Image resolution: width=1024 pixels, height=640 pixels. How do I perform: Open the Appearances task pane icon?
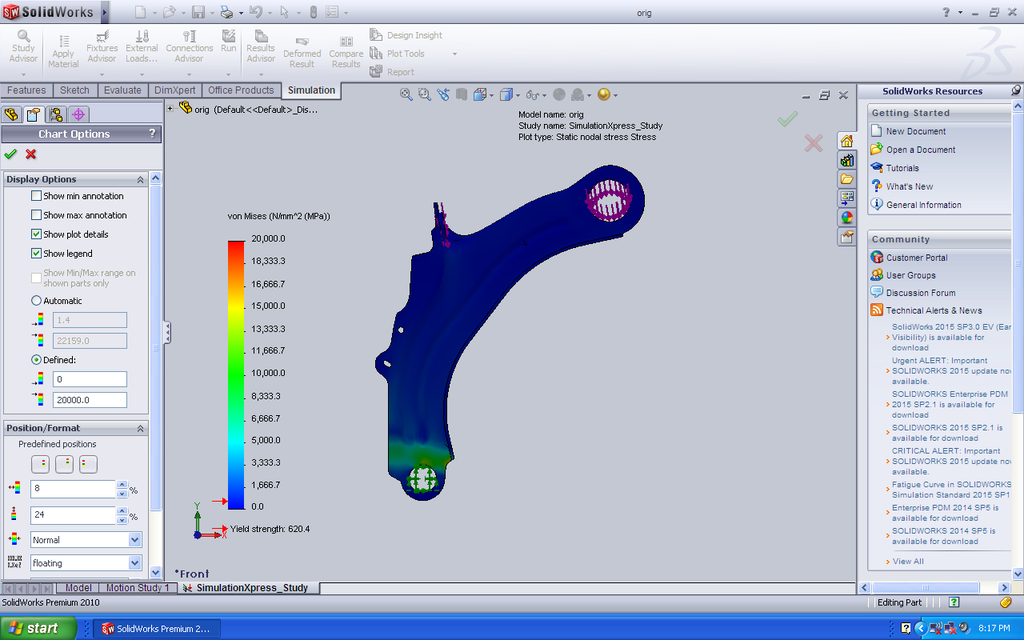846,217
